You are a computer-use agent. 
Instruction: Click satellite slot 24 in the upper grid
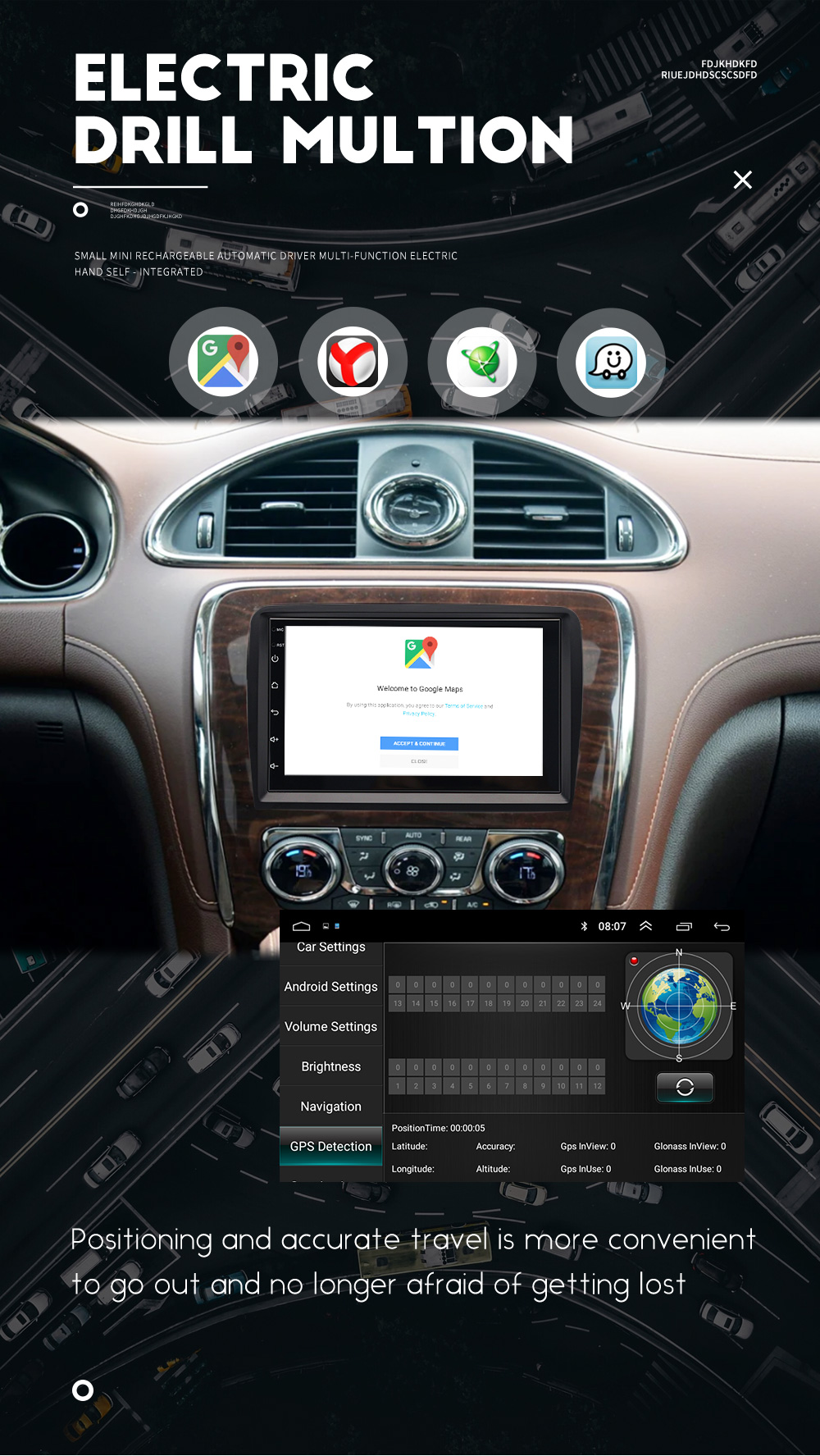pyautogui.click(x=598, y=1003)
